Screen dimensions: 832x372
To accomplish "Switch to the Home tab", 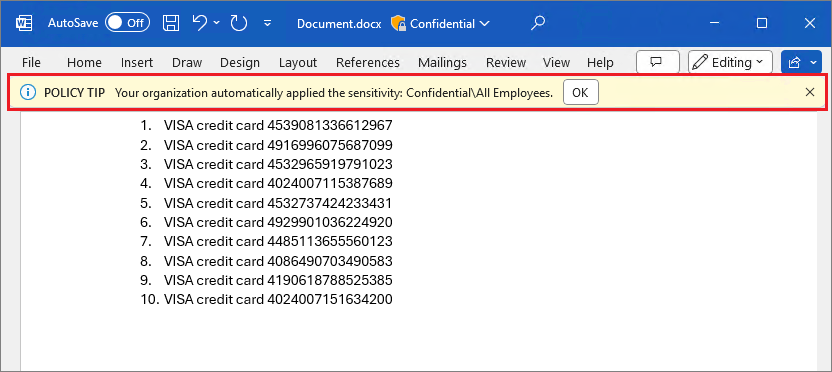I will (84, 63).
